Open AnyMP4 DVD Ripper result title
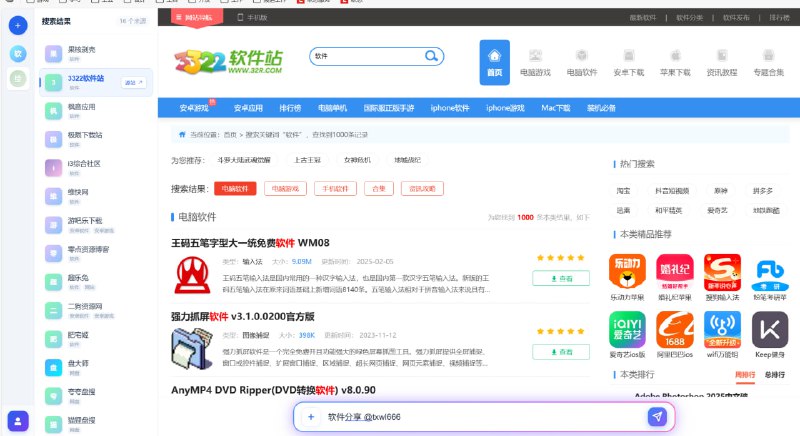800x436 pixels. (x=273, y=390)
